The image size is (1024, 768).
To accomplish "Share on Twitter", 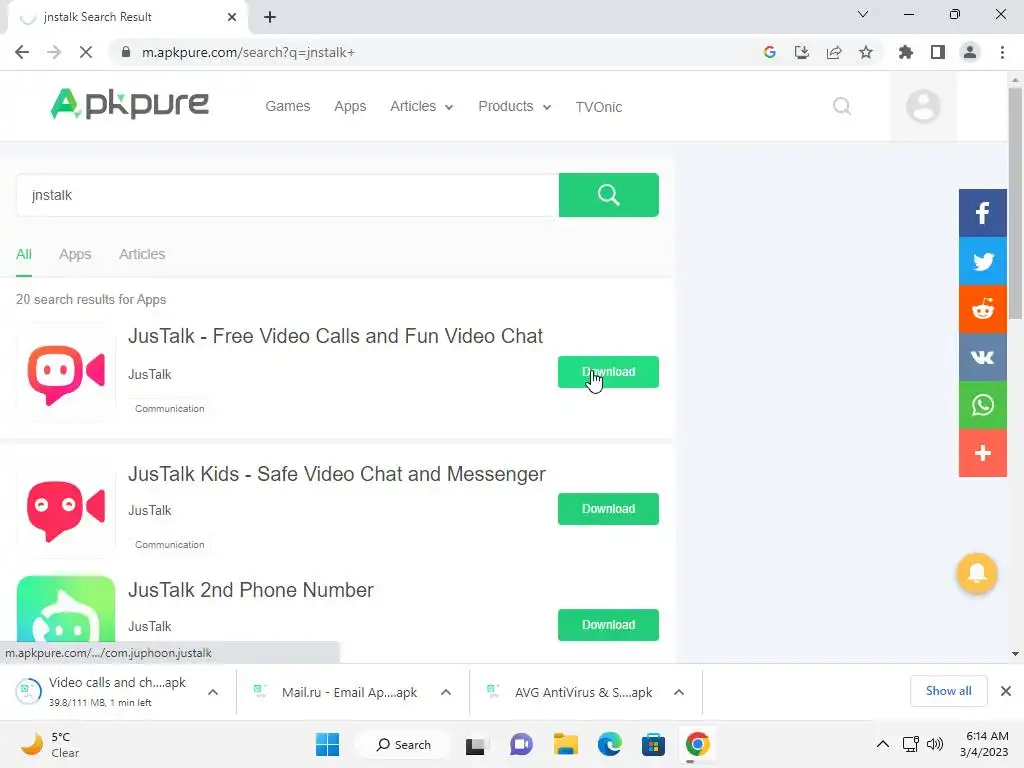I will (x=982, y=261).
